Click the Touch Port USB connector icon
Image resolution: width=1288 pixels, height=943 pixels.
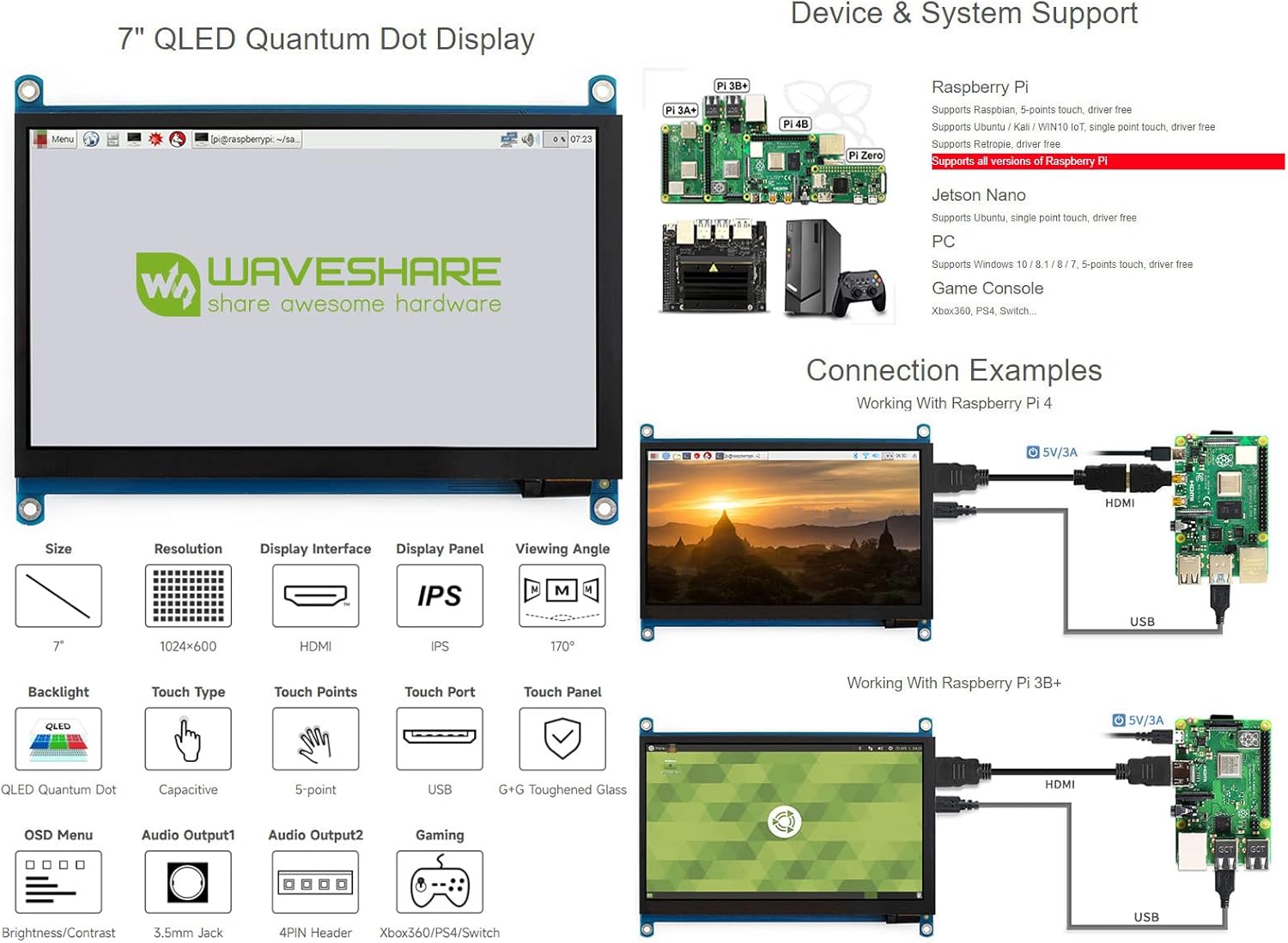[x=440, y=739]
